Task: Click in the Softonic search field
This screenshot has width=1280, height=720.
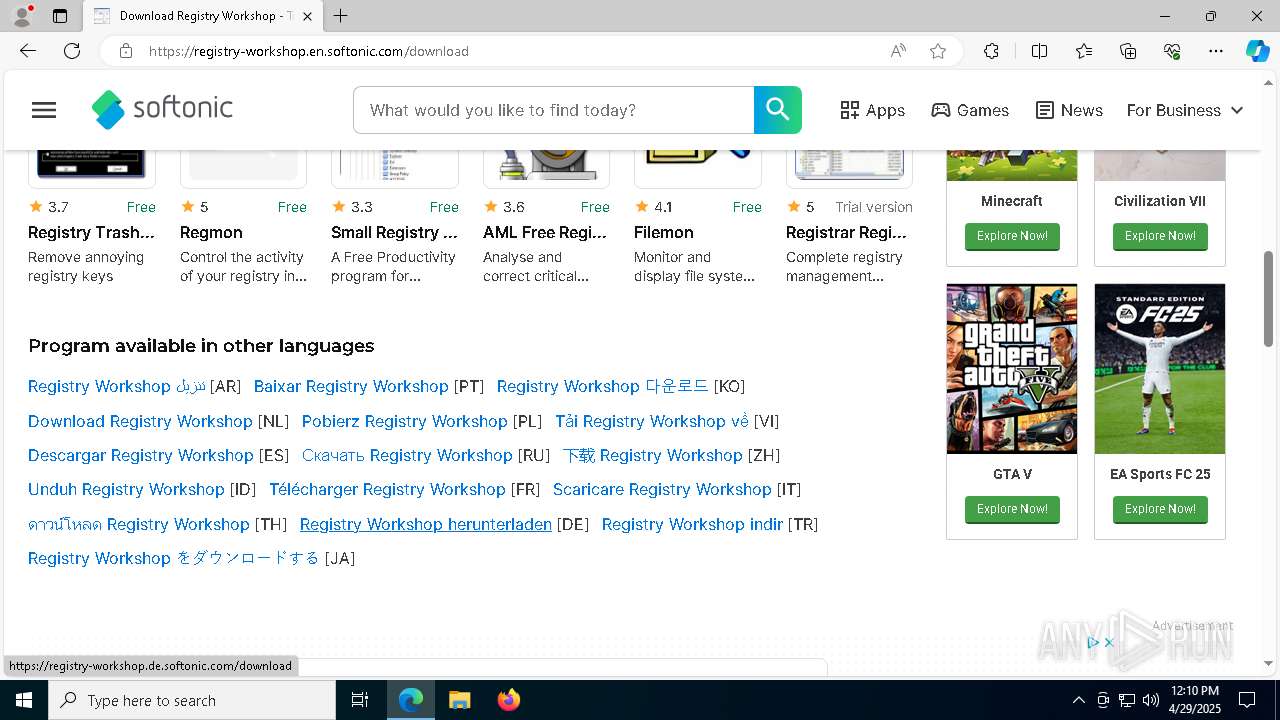Action: (x=553, y=110)
